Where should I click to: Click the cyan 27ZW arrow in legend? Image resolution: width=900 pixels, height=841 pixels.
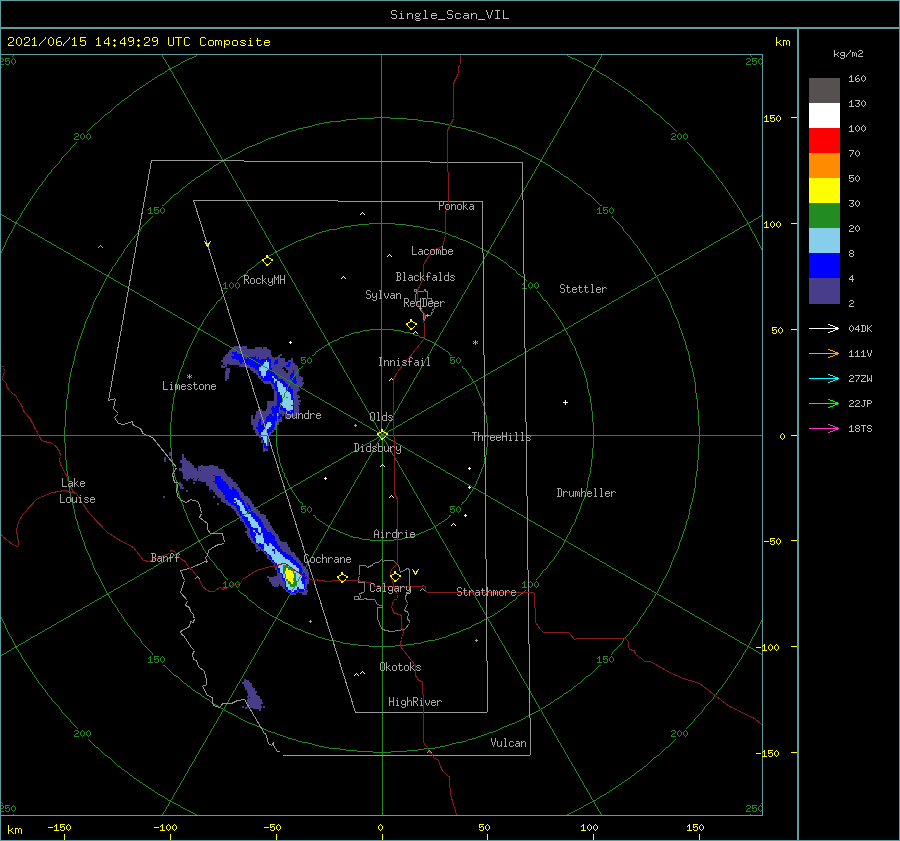point(824,378)
